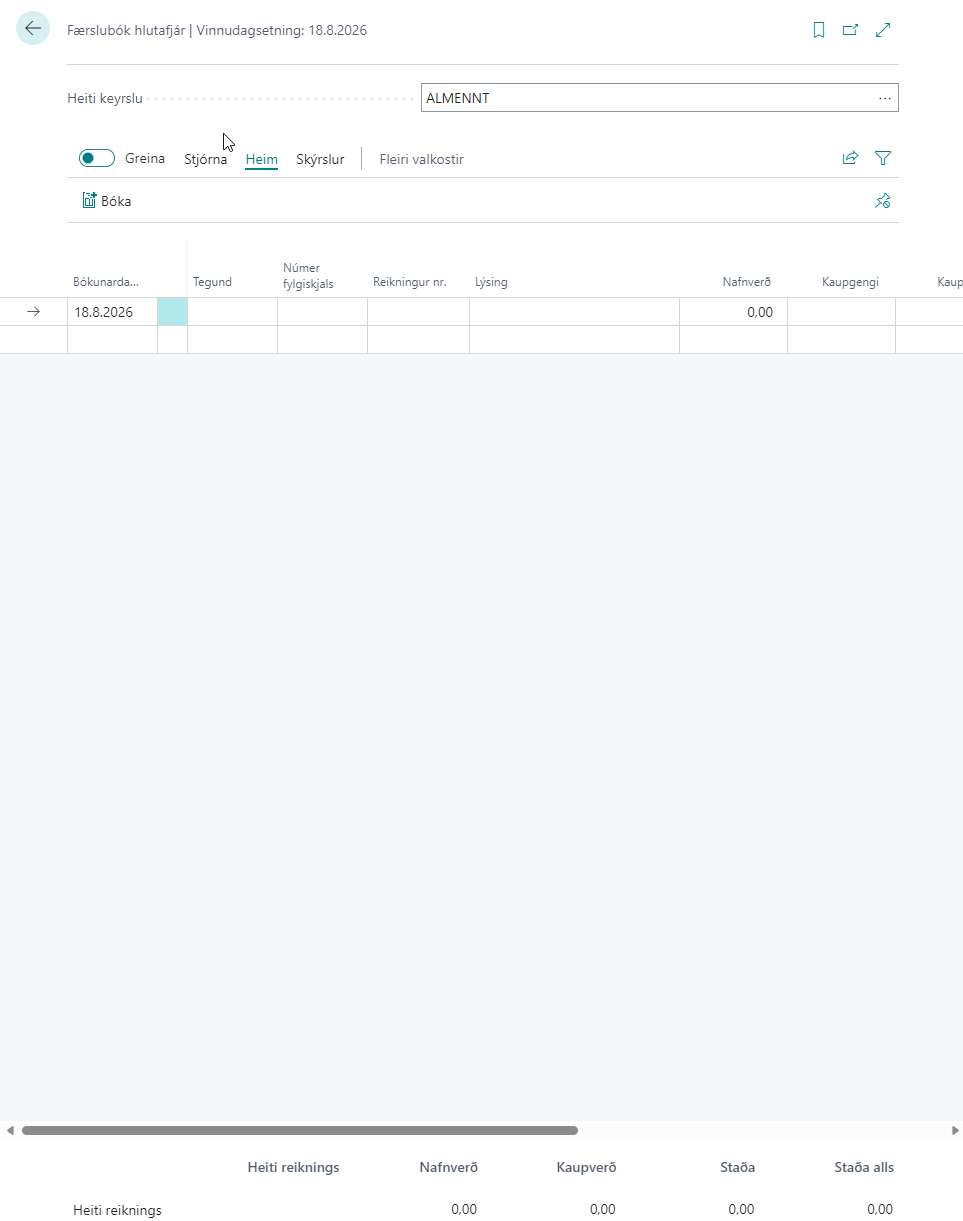Click the horizontal scrollbar thumb
The image size is (963, 1221).
300,1130
